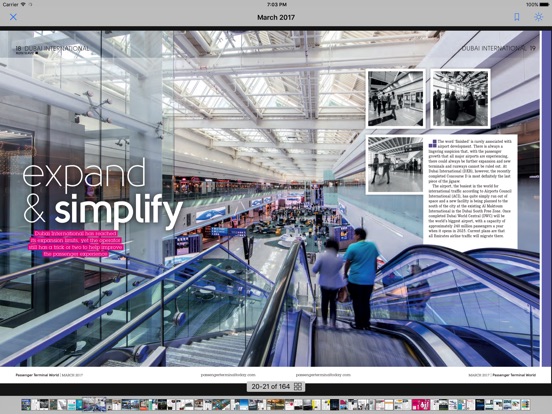This screenshot has width=552, height=414.
Task: Tap the pink highlighted subtitle text
Action: point(76,244)
